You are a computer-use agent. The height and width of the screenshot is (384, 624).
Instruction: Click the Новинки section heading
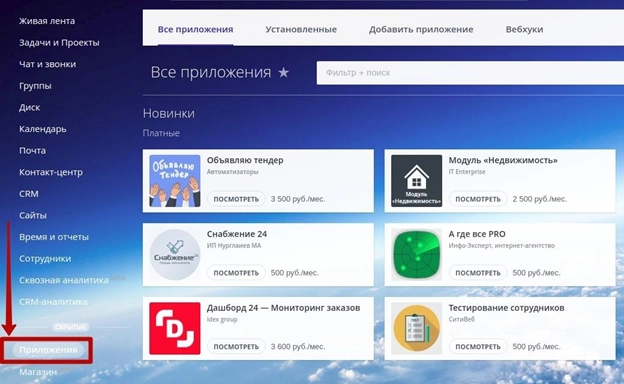click(x=169, y=113)
